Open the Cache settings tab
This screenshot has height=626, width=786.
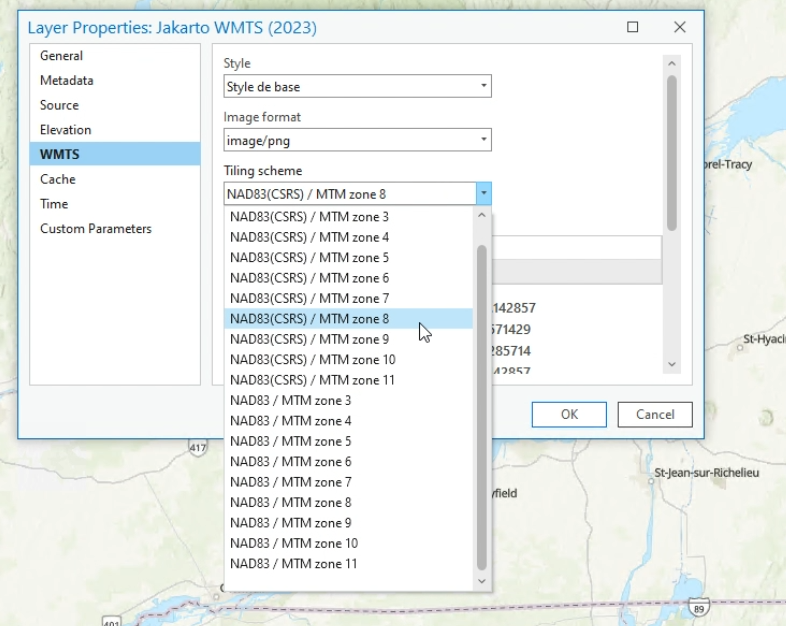58,179
